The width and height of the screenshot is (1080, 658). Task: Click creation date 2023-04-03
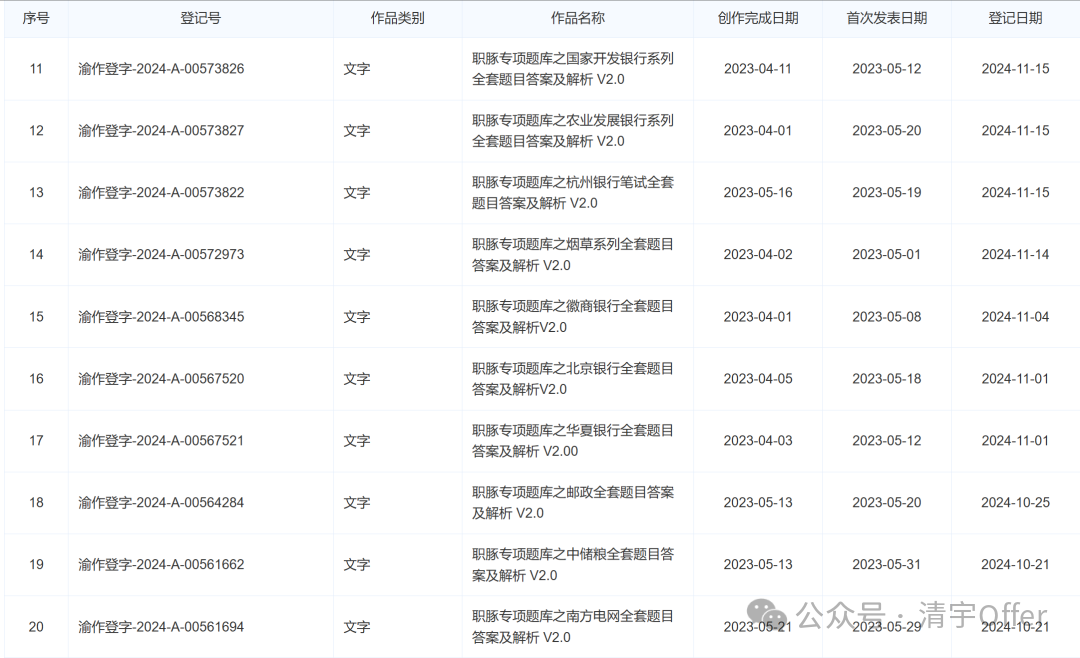[758, 441]
